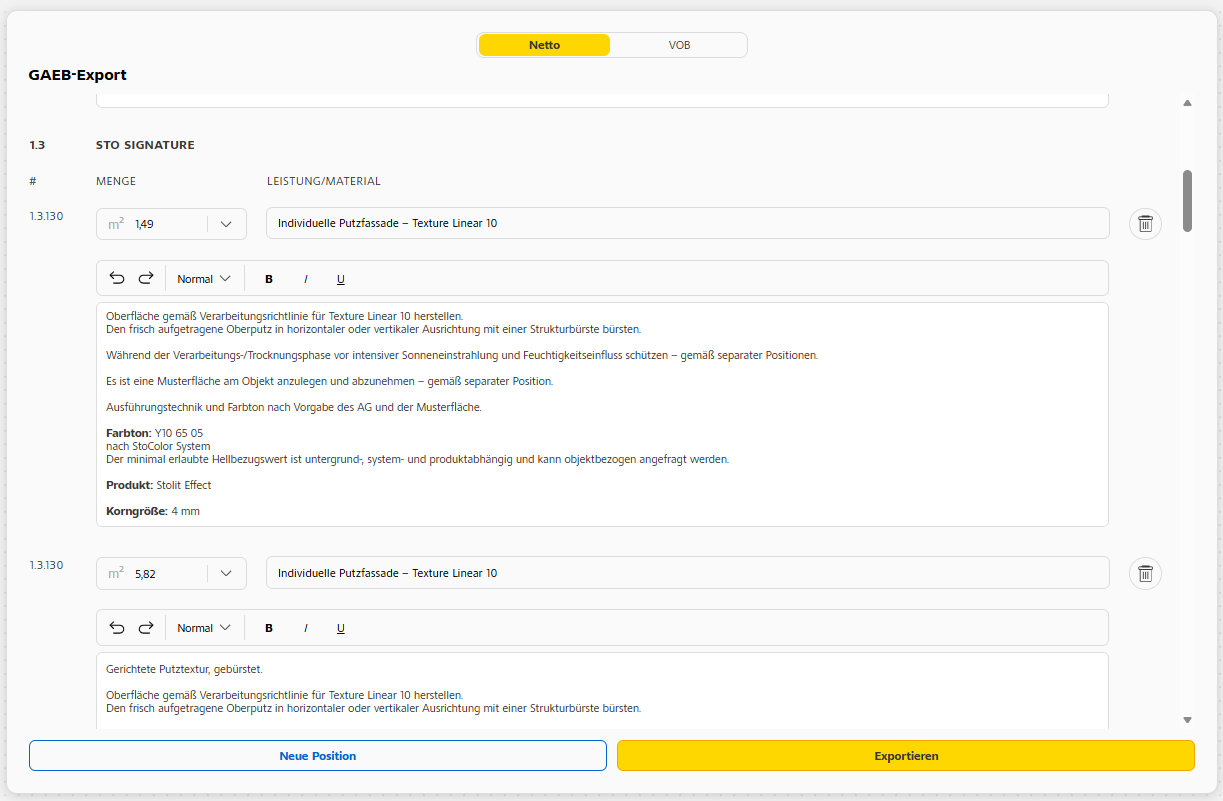This screenshot has height=801, width=1223.
Task: Click the 'GAEB-Export' title
Action: pos(78,75)
